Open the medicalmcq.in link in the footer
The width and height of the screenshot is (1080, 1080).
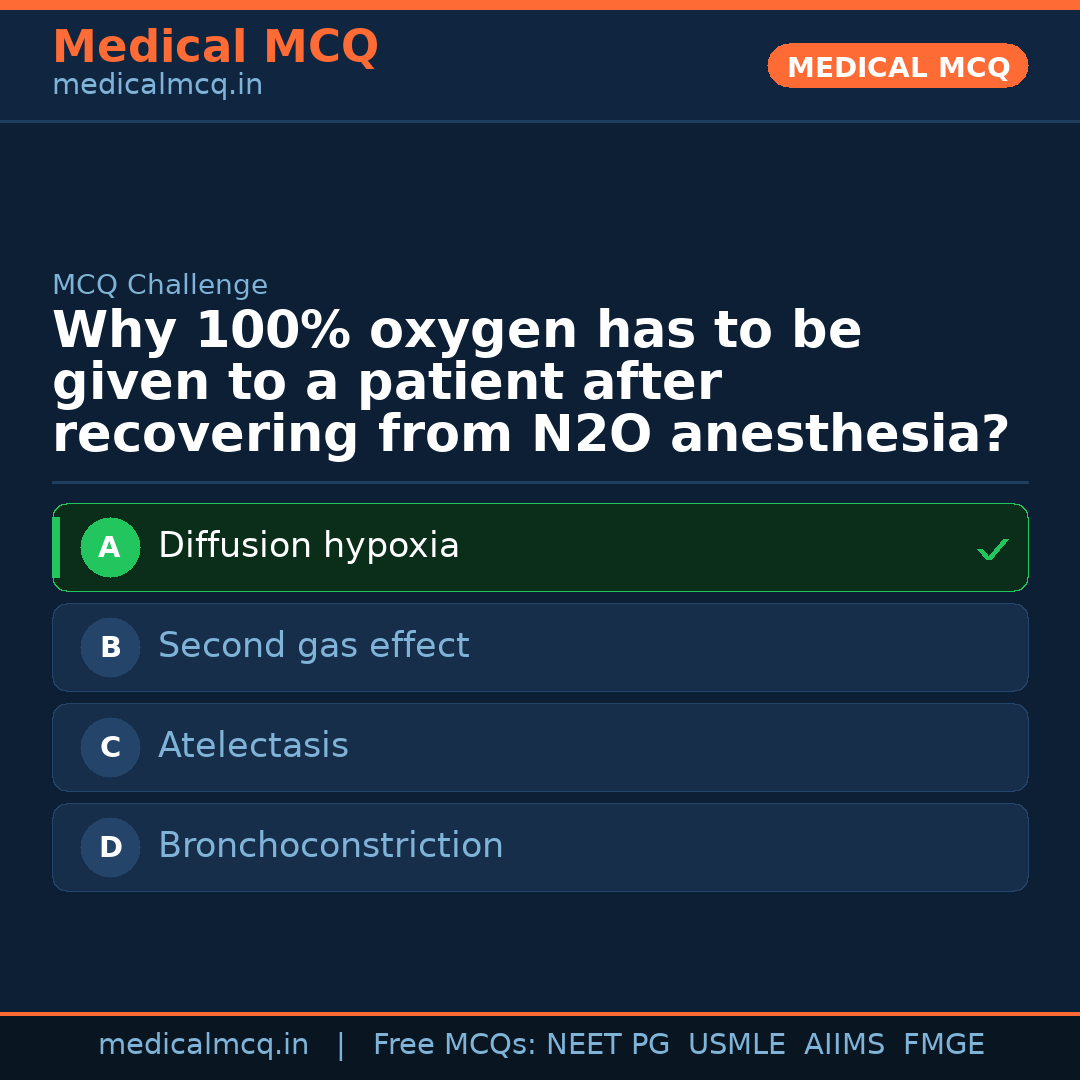pyautogui.click(x=203, y=1045)
